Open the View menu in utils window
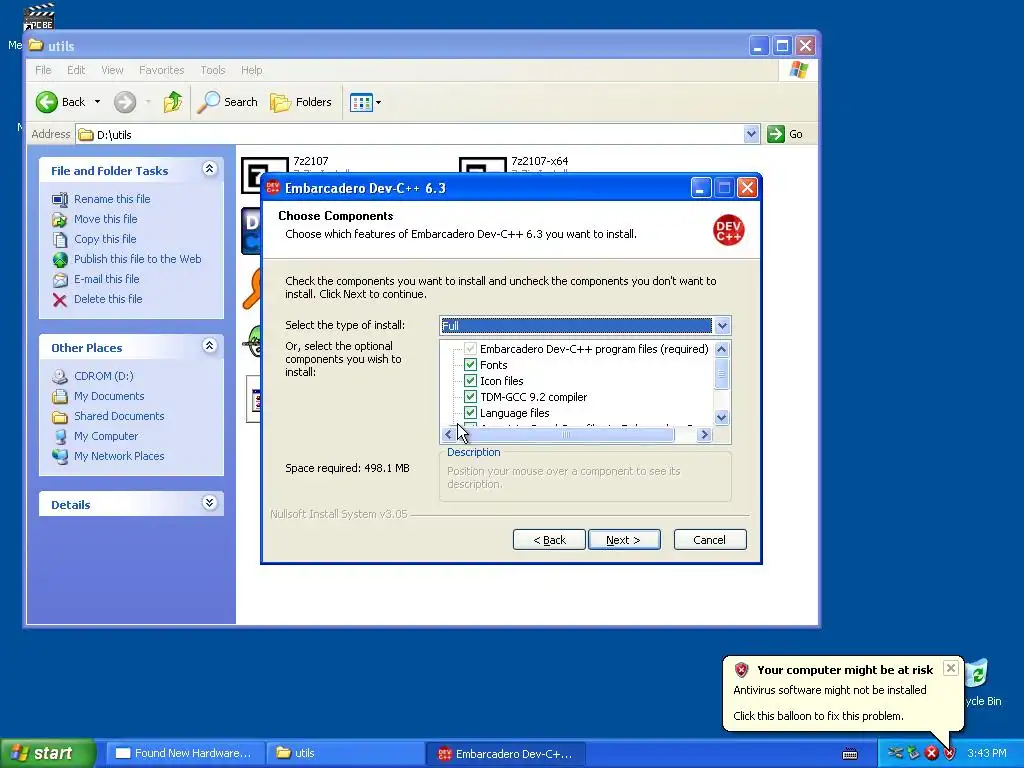 (112, 70)
